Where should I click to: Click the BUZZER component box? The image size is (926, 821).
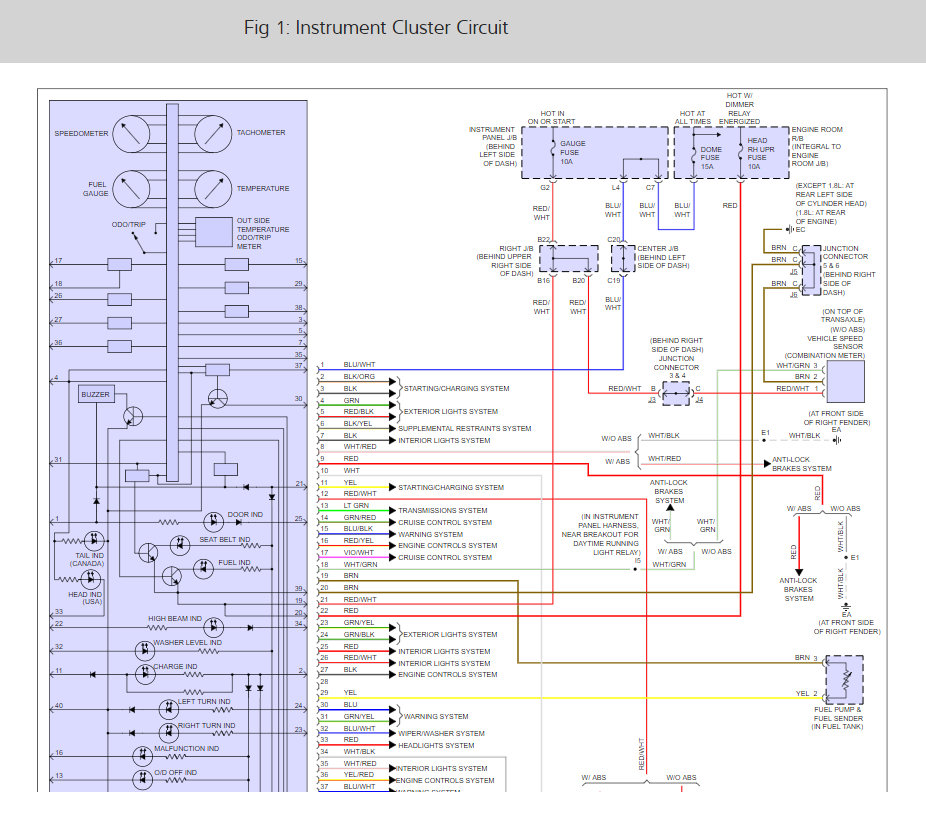tap(95, 394)
